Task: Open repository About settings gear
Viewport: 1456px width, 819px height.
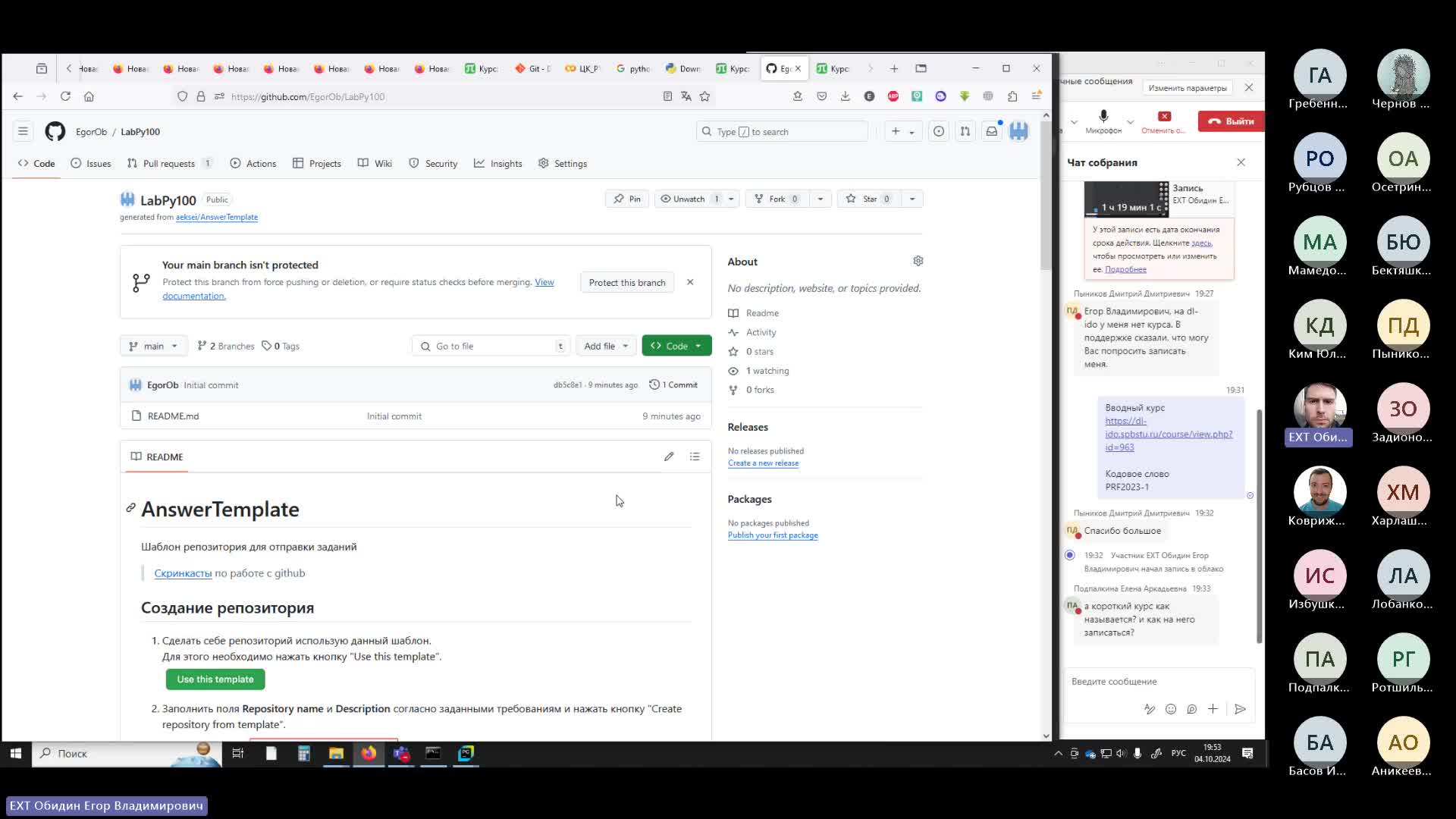Action: click(x=918, y=261)
